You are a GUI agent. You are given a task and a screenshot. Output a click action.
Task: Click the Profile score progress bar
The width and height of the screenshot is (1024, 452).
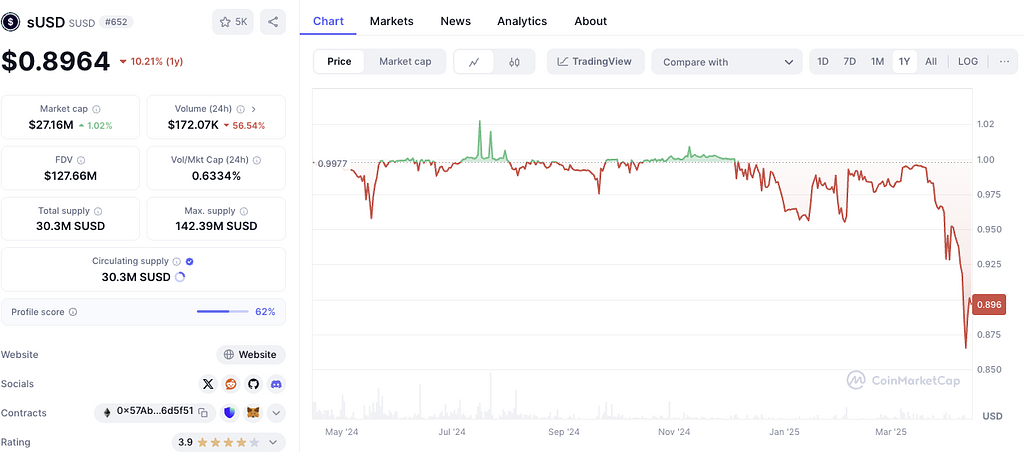(221, 312)
